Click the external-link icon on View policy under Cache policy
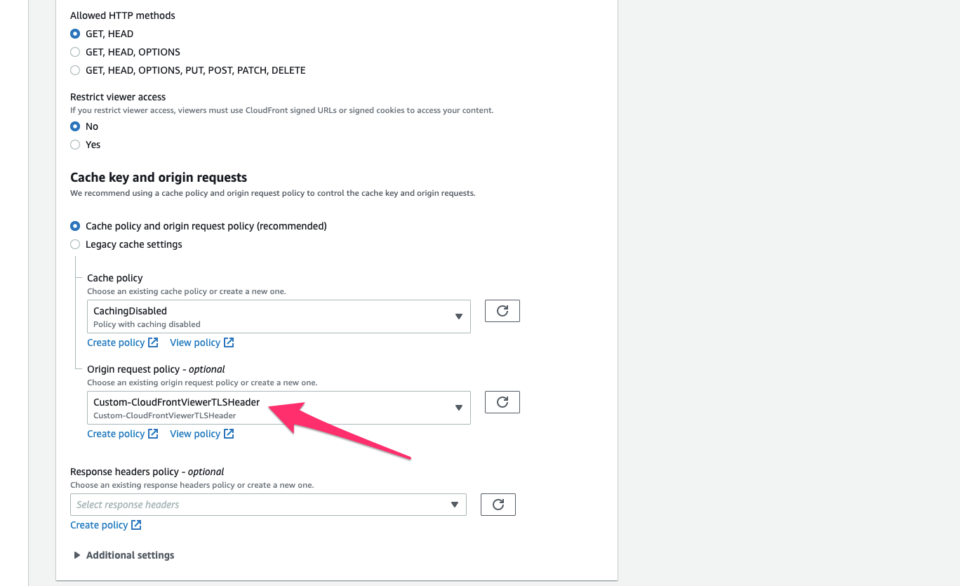The height and width of the screenshot is (586, 960). pos(229,342)
